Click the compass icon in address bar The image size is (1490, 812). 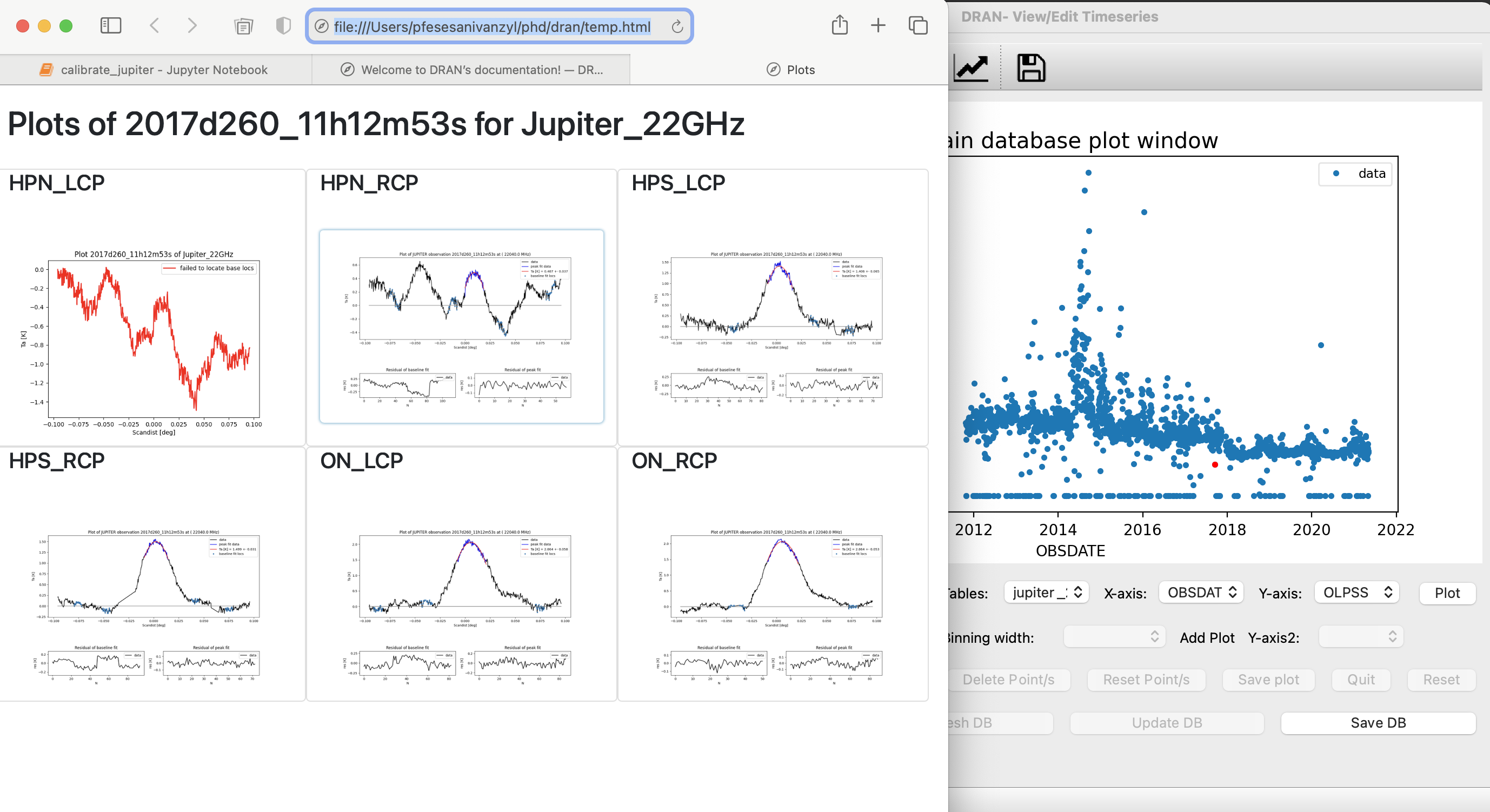click(x=322, y=26)
